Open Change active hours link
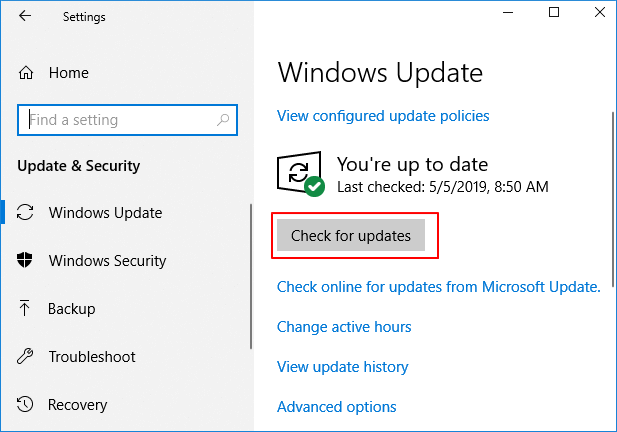Image resolution: width=617 pixels, height=432 pixels. click(x=344, y=327)
